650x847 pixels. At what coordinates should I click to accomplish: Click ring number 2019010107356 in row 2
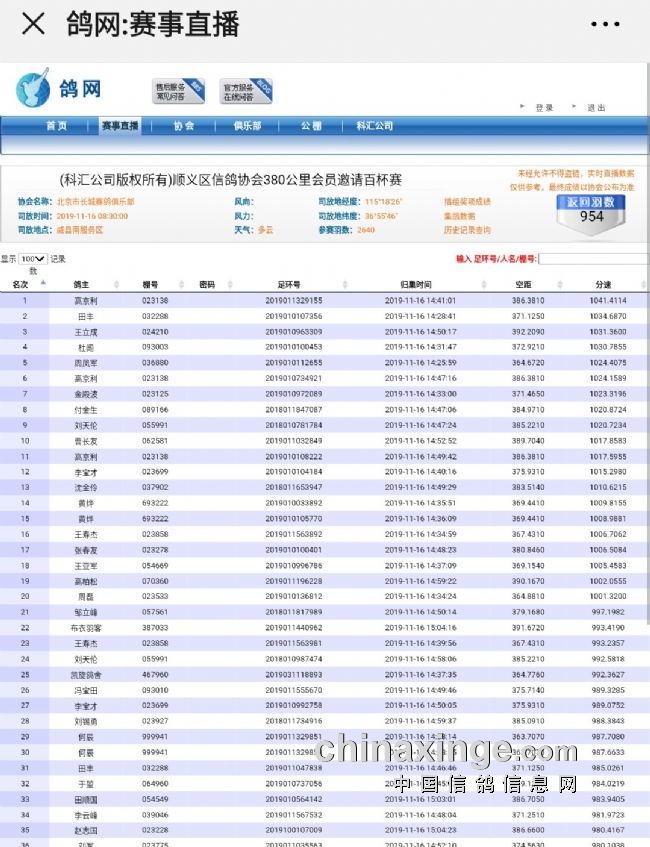(293, 316)
